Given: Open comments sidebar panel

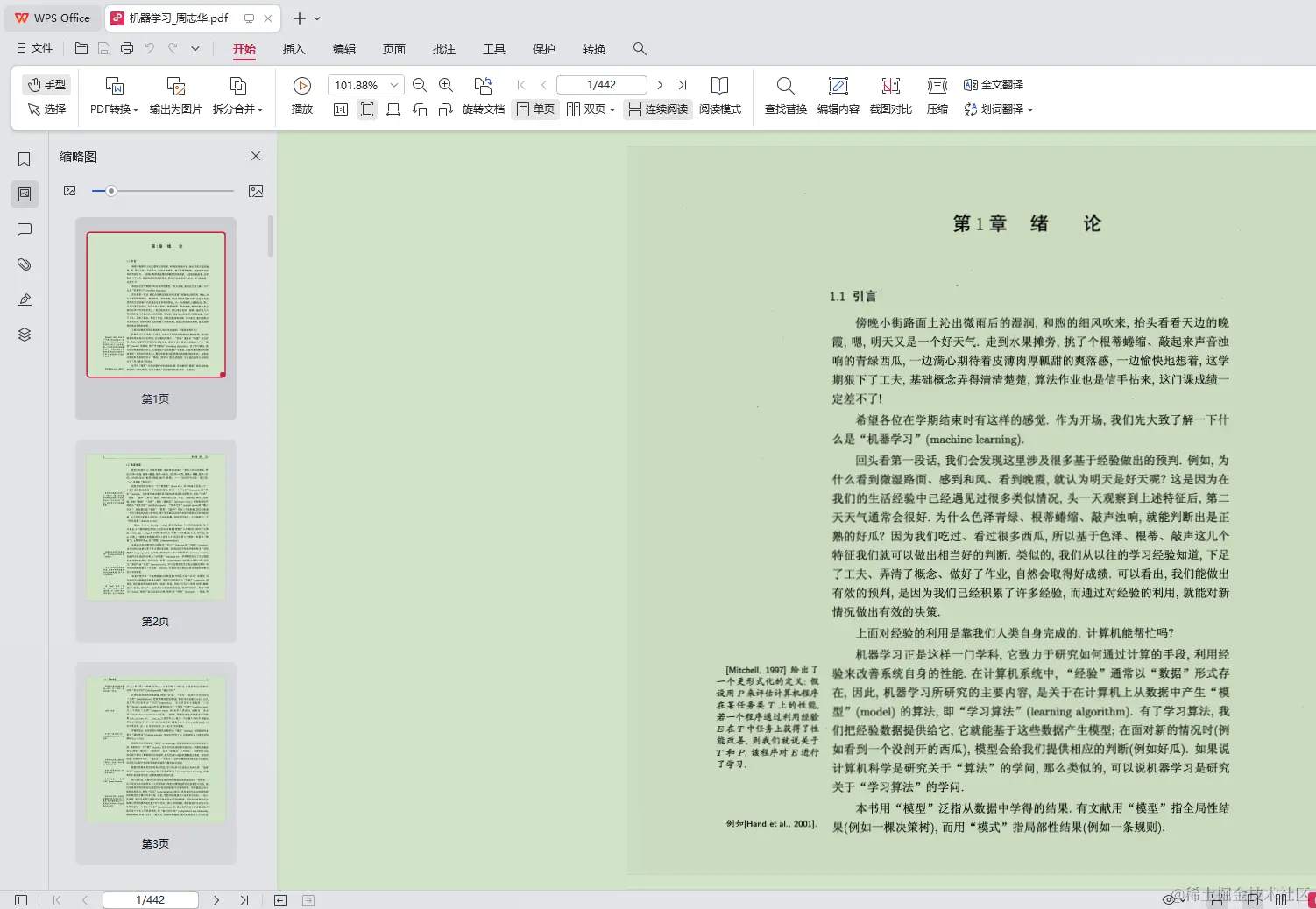Looking at the screenshot, I should click(x=25, y=229).
